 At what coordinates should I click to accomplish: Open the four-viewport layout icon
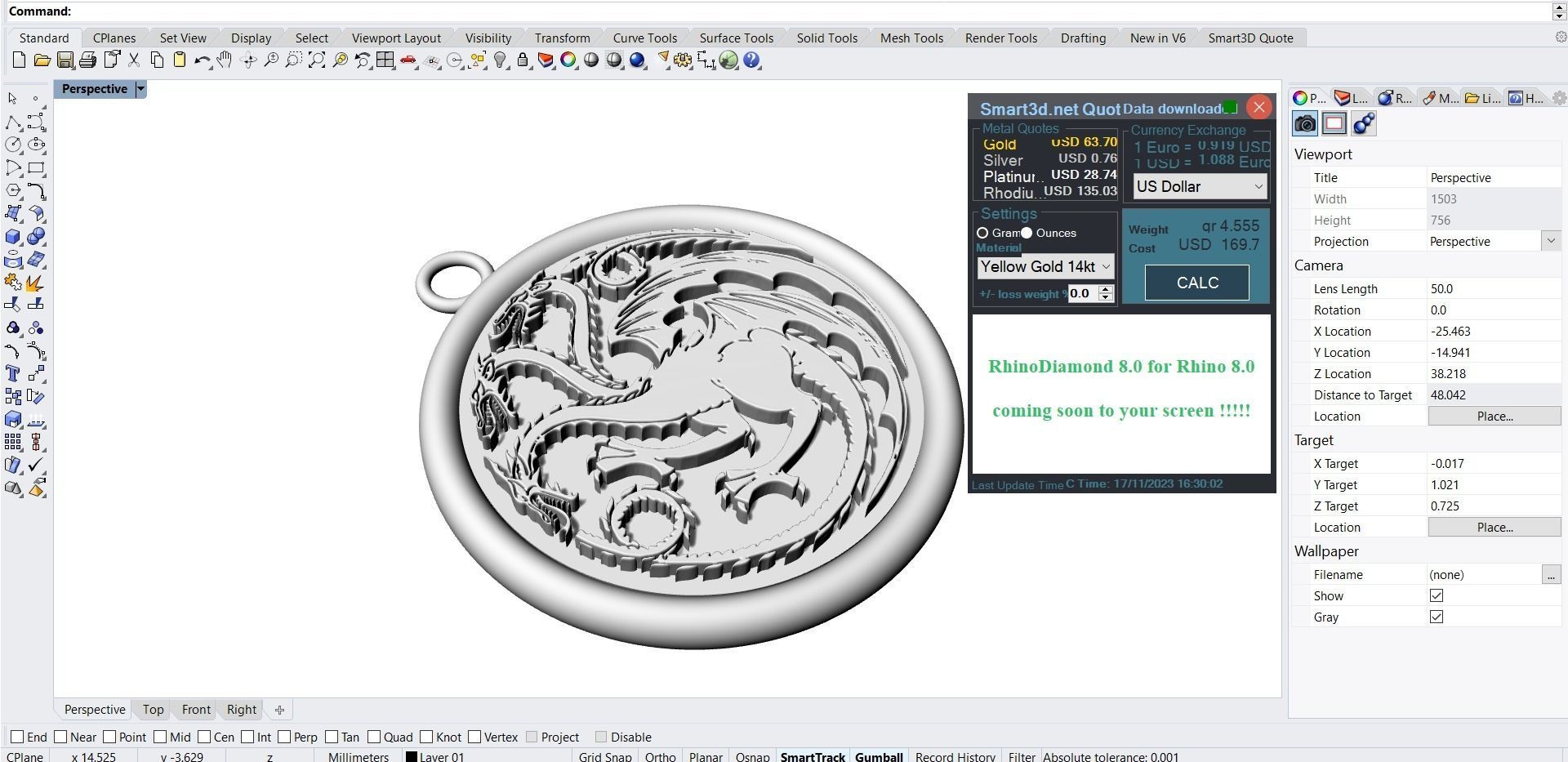click(x=385, y=60)
